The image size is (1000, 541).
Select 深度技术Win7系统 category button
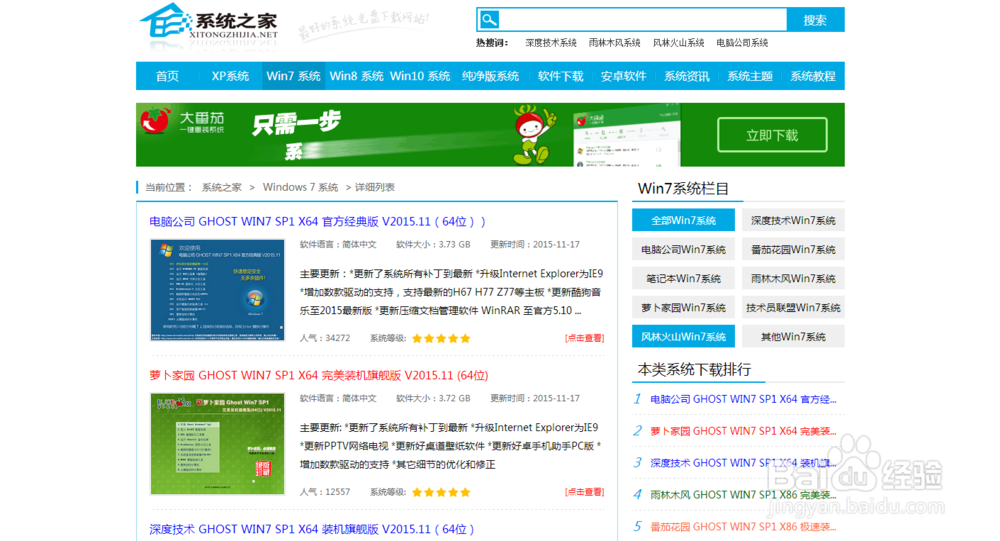point(793,220)
